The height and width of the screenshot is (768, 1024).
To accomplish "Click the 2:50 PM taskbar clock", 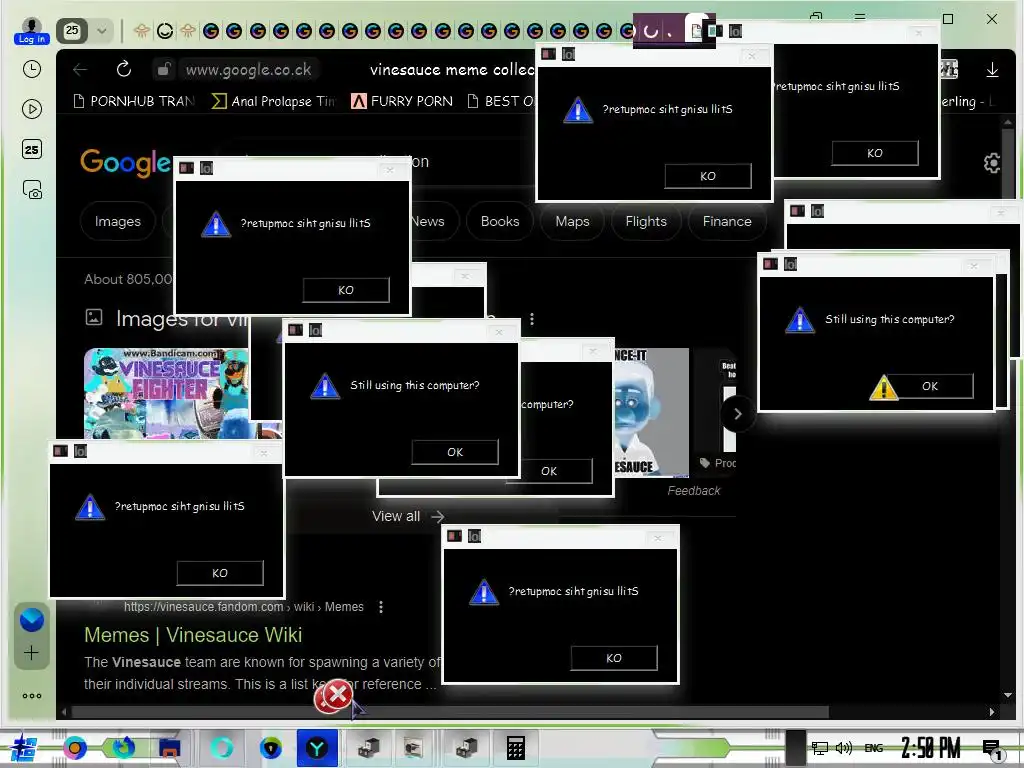I will point(931,748).
